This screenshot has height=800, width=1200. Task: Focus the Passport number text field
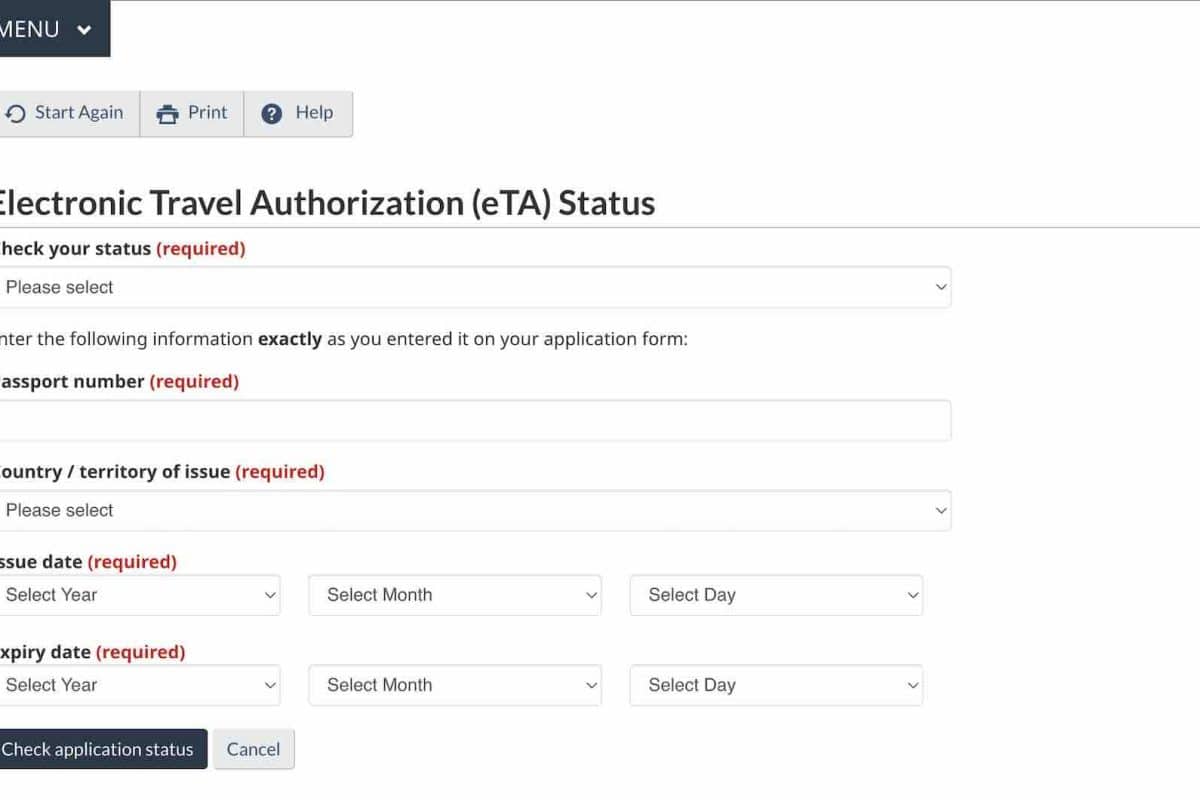click(x=474, y=421)
